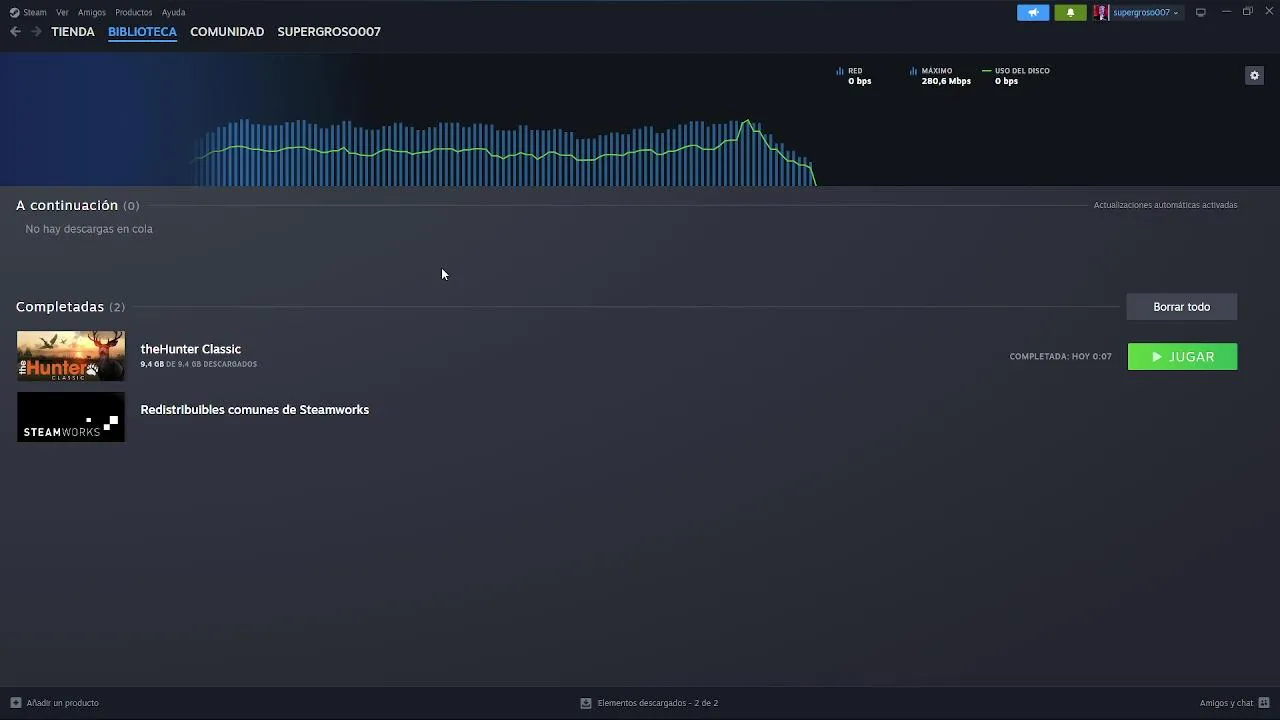Open the Steam menu

[29, 12]
